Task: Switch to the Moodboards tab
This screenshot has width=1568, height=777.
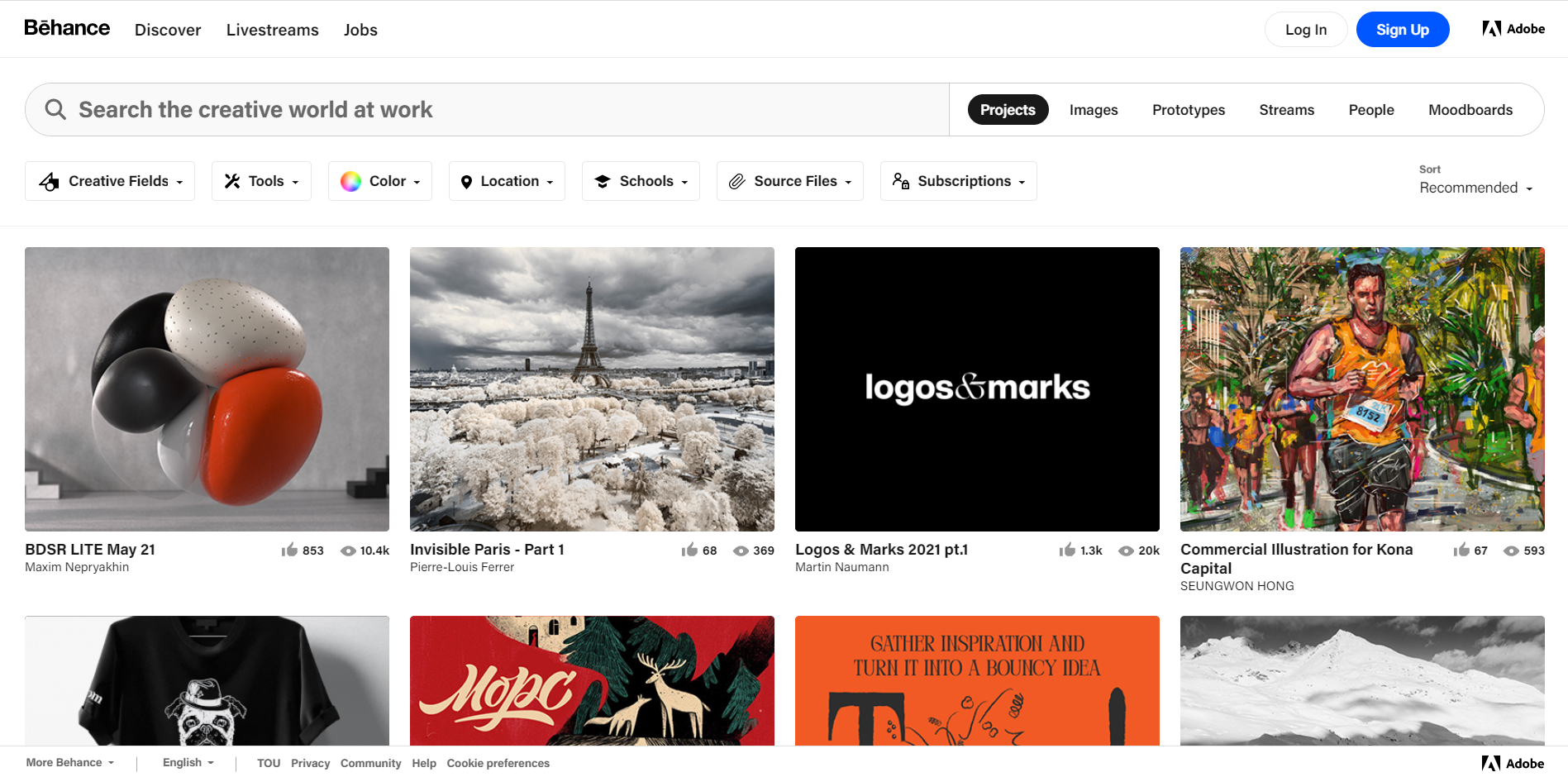Action: tap(1470, 110)
